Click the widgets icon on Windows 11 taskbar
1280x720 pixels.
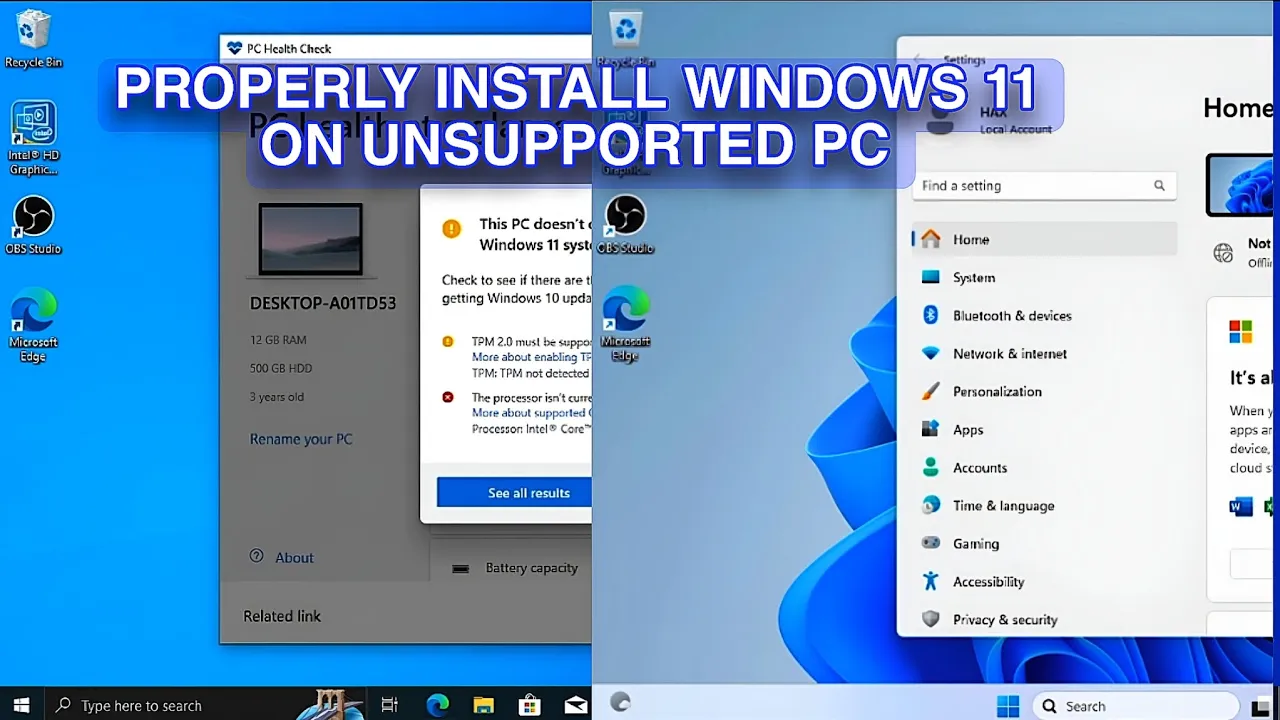point(620,703)
